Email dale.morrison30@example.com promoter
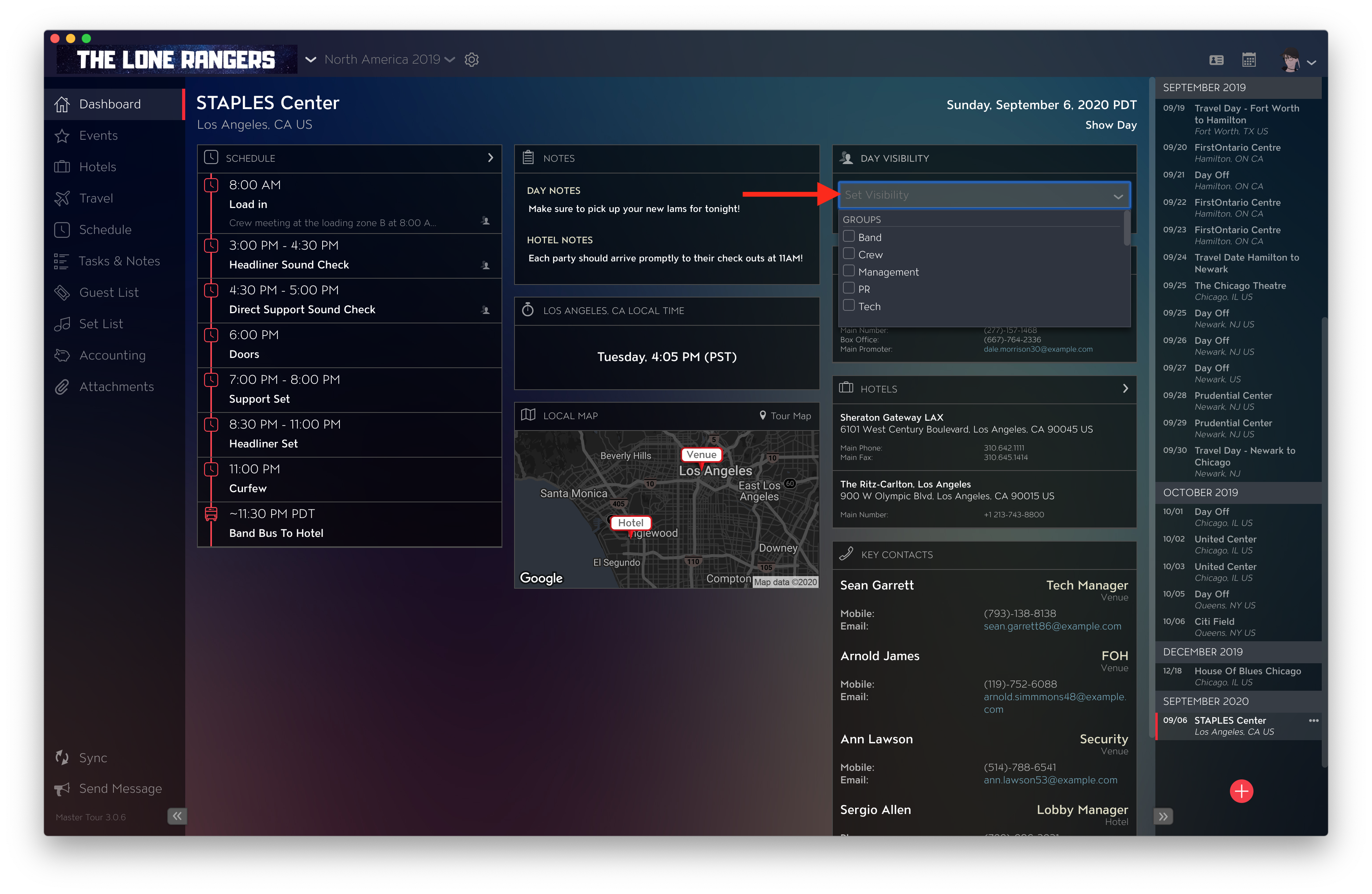 click(1038, 349)
